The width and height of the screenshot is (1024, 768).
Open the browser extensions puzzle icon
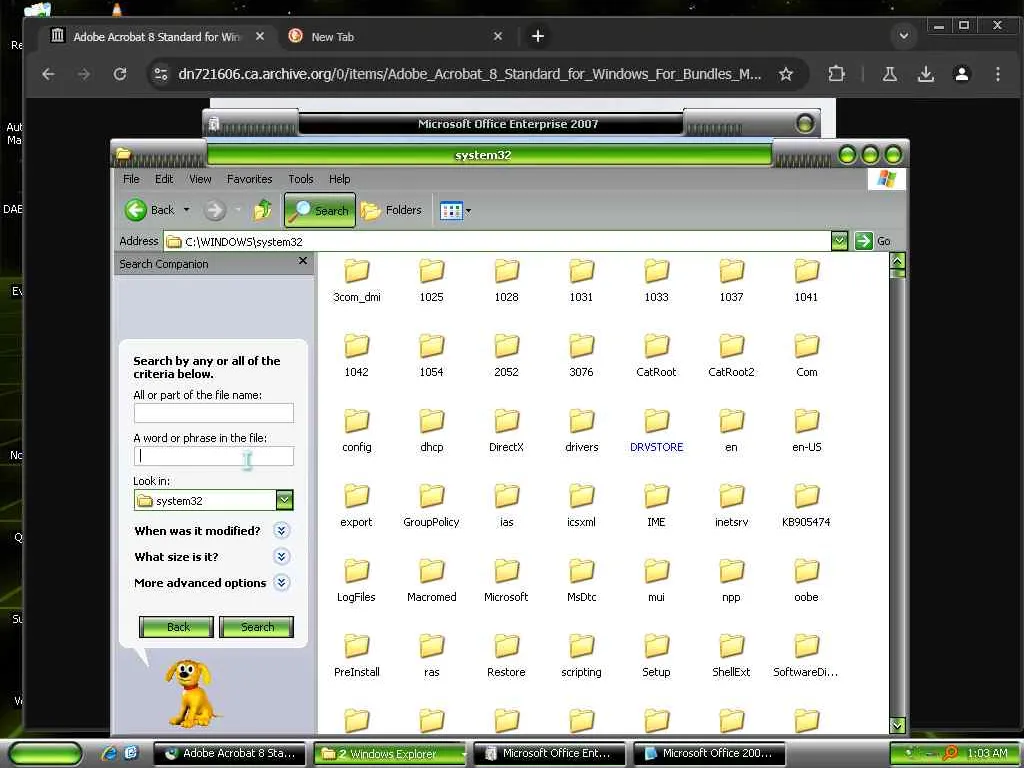[x=836, y=74]
